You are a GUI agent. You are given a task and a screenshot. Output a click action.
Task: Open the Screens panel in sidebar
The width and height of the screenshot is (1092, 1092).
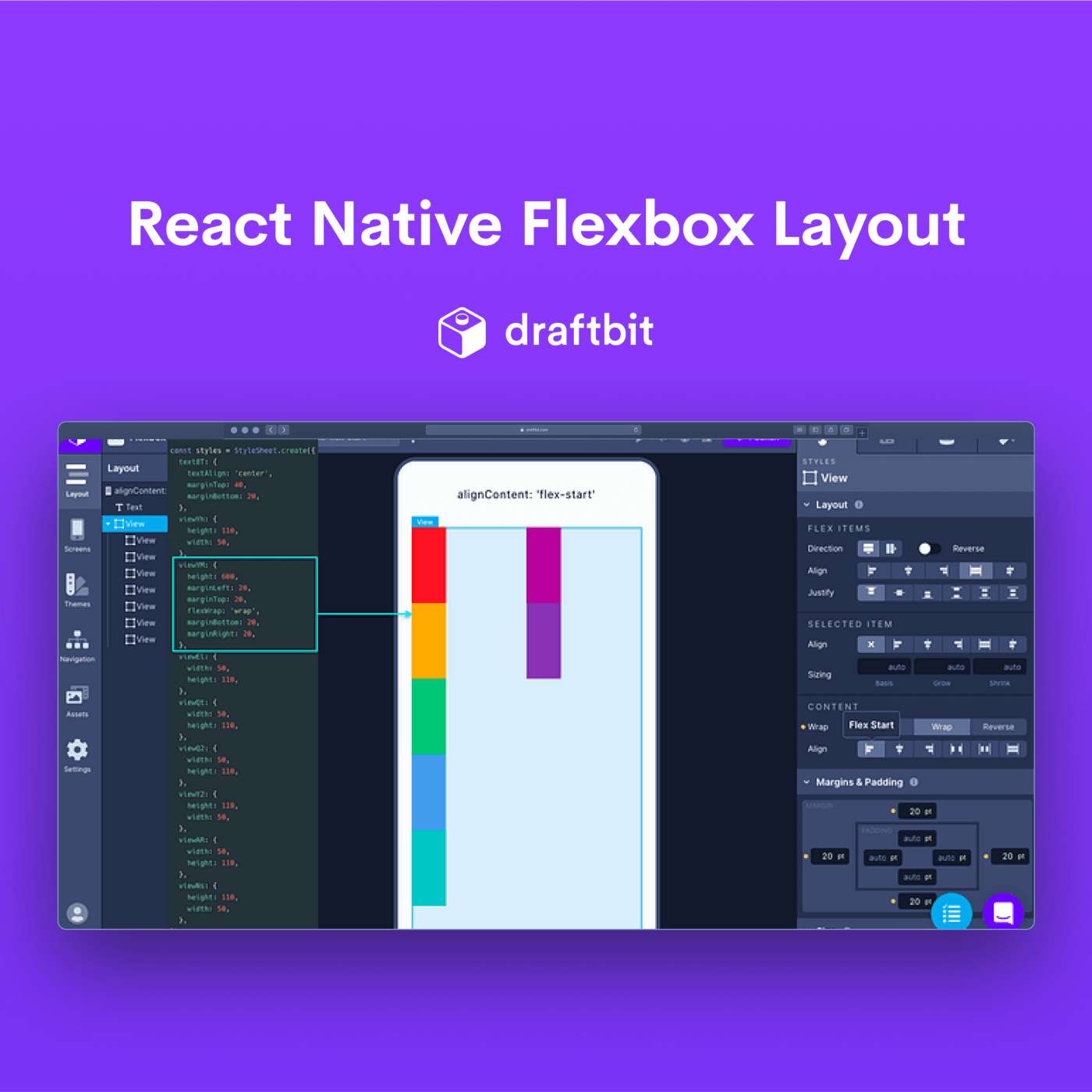point(77,535)
